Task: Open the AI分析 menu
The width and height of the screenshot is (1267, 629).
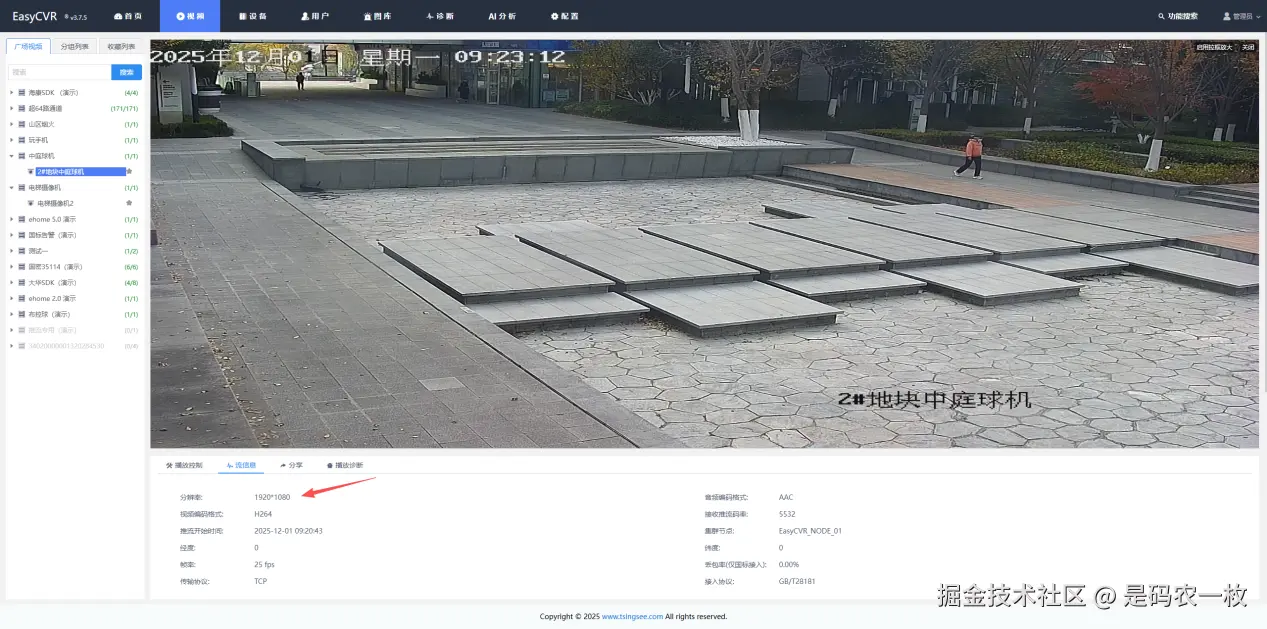Action: coord(502,16)
